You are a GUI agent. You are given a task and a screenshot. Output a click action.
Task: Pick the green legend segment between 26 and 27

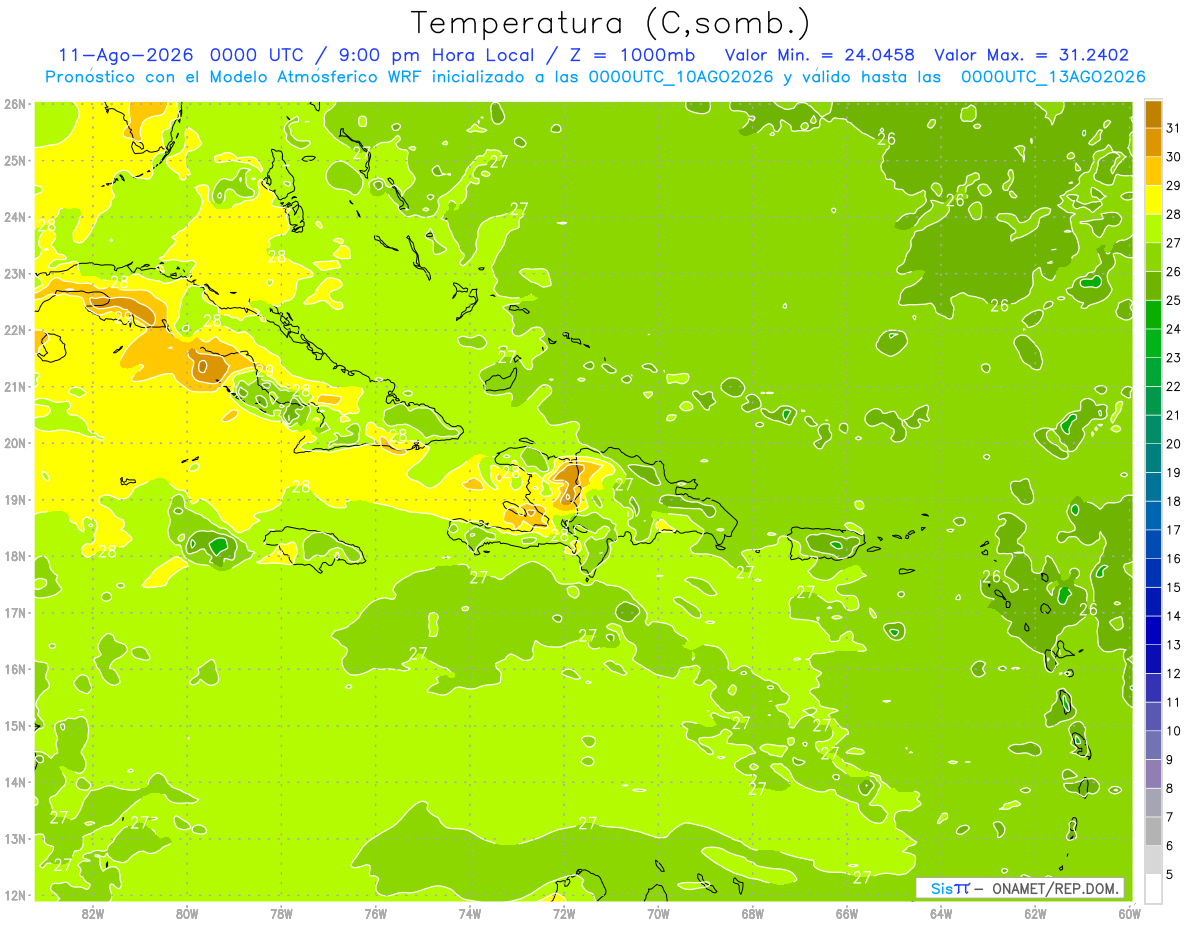click(x=1153, y=257)
